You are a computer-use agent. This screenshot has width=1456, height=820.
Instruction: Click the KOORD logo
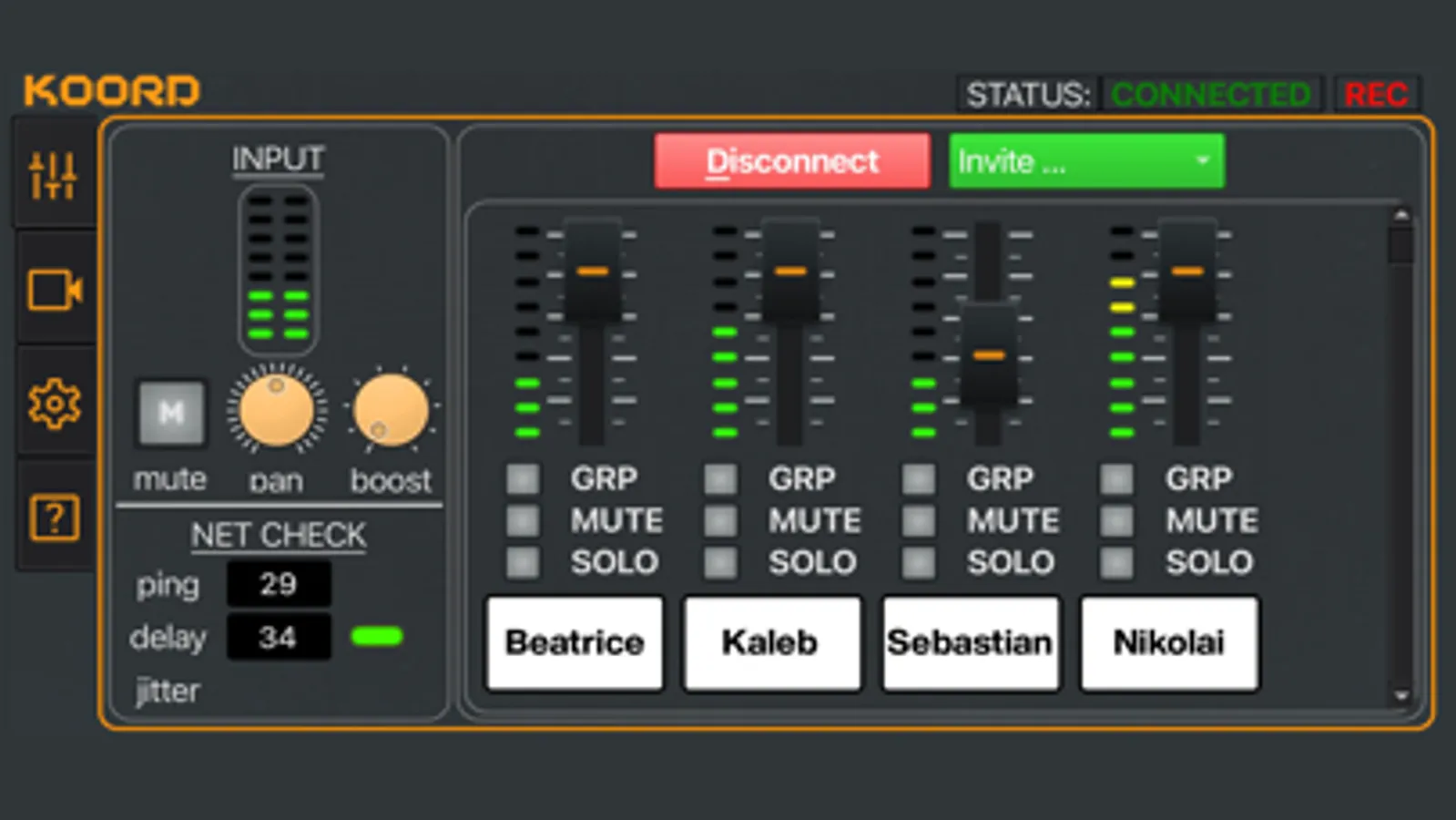pyautogui.click(x=112, y=91)
